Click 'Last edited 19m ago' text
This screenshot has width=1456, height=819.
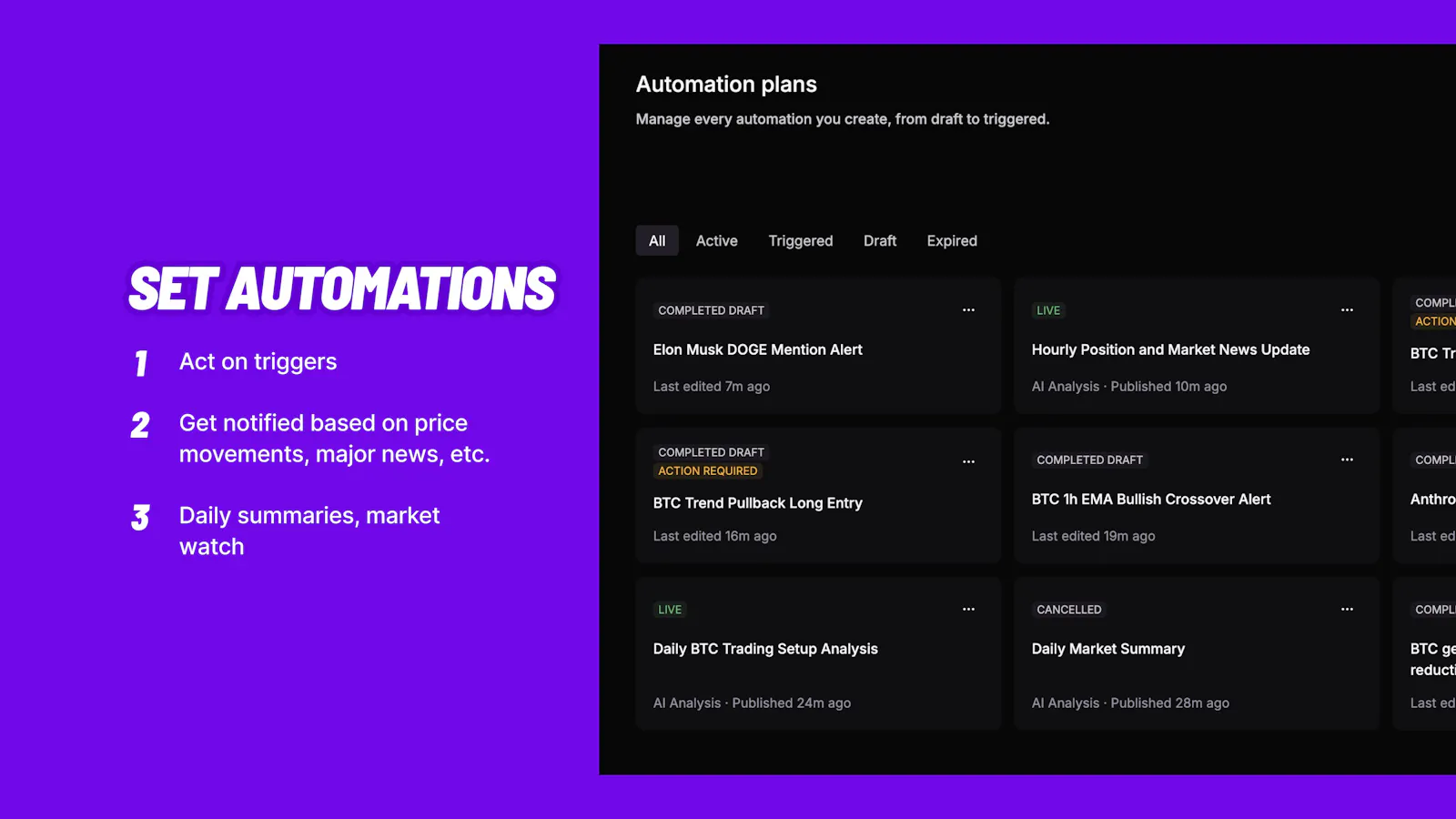[x=1094, y=536]
